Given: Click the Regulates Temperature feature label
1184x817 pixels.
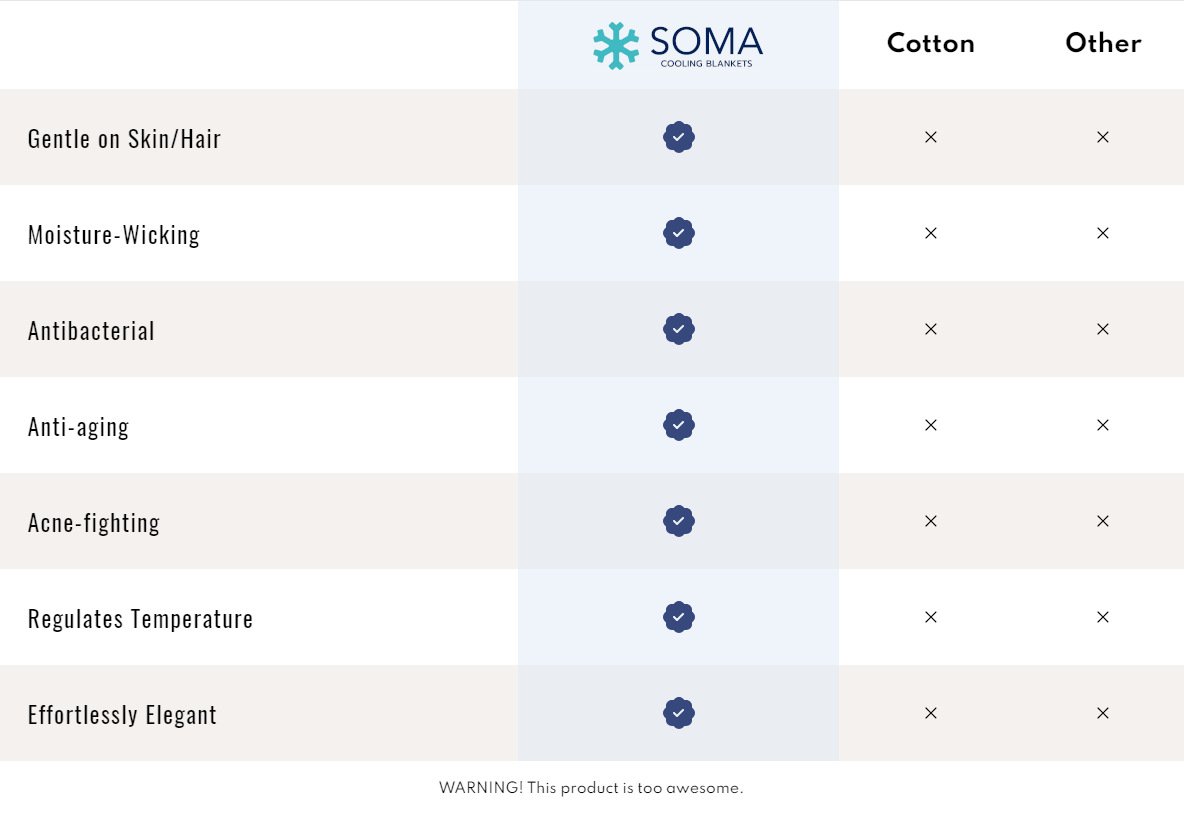Looking at the screenshot, I should [x=141, y=619].
